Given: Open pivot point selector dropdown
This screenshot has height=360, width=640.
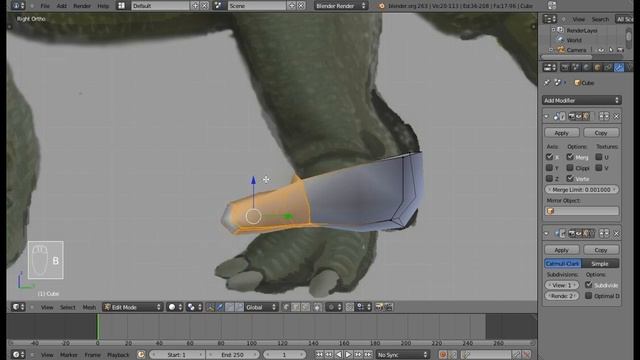Looking at the screenshot, I should click(193, 307).
